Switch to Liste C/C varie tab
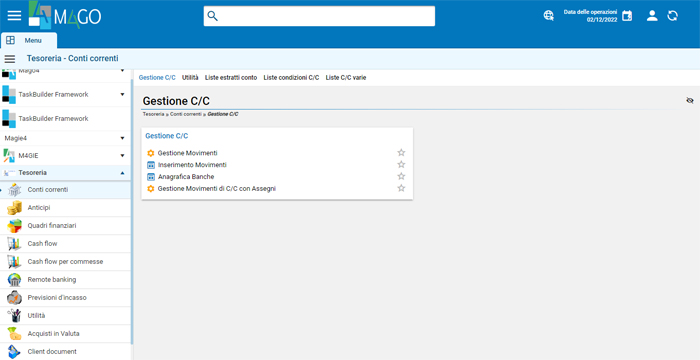700x360 pixels. point(346,78)
